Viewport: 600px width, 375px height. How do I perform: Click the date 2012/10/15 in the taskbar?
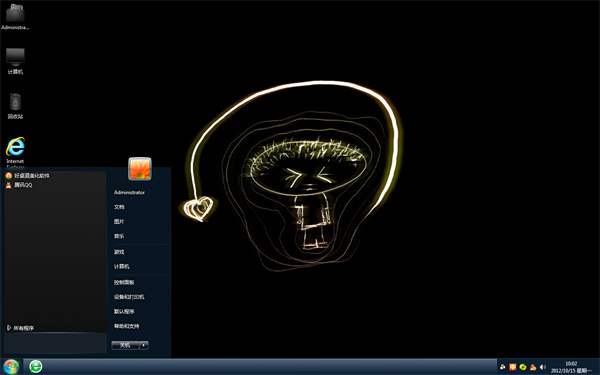[562, 371]
